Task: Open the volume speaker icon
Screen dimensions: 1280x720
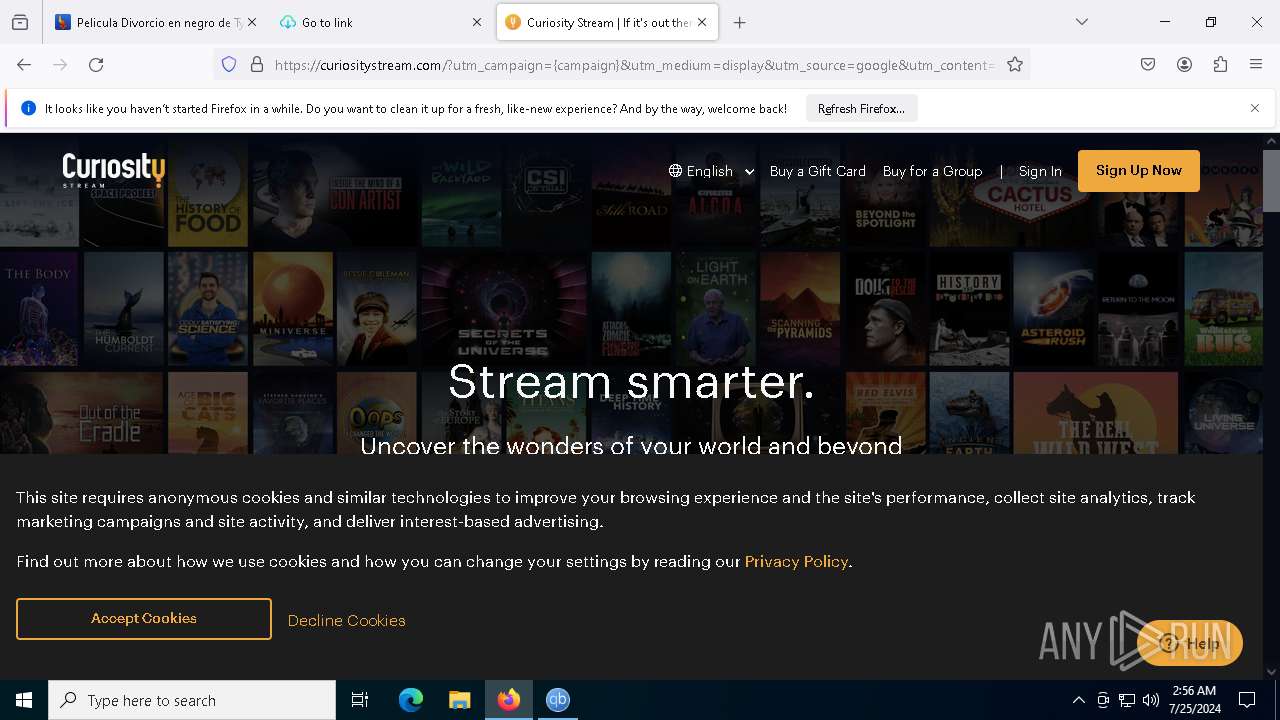Action: [x=1151, y=700]
